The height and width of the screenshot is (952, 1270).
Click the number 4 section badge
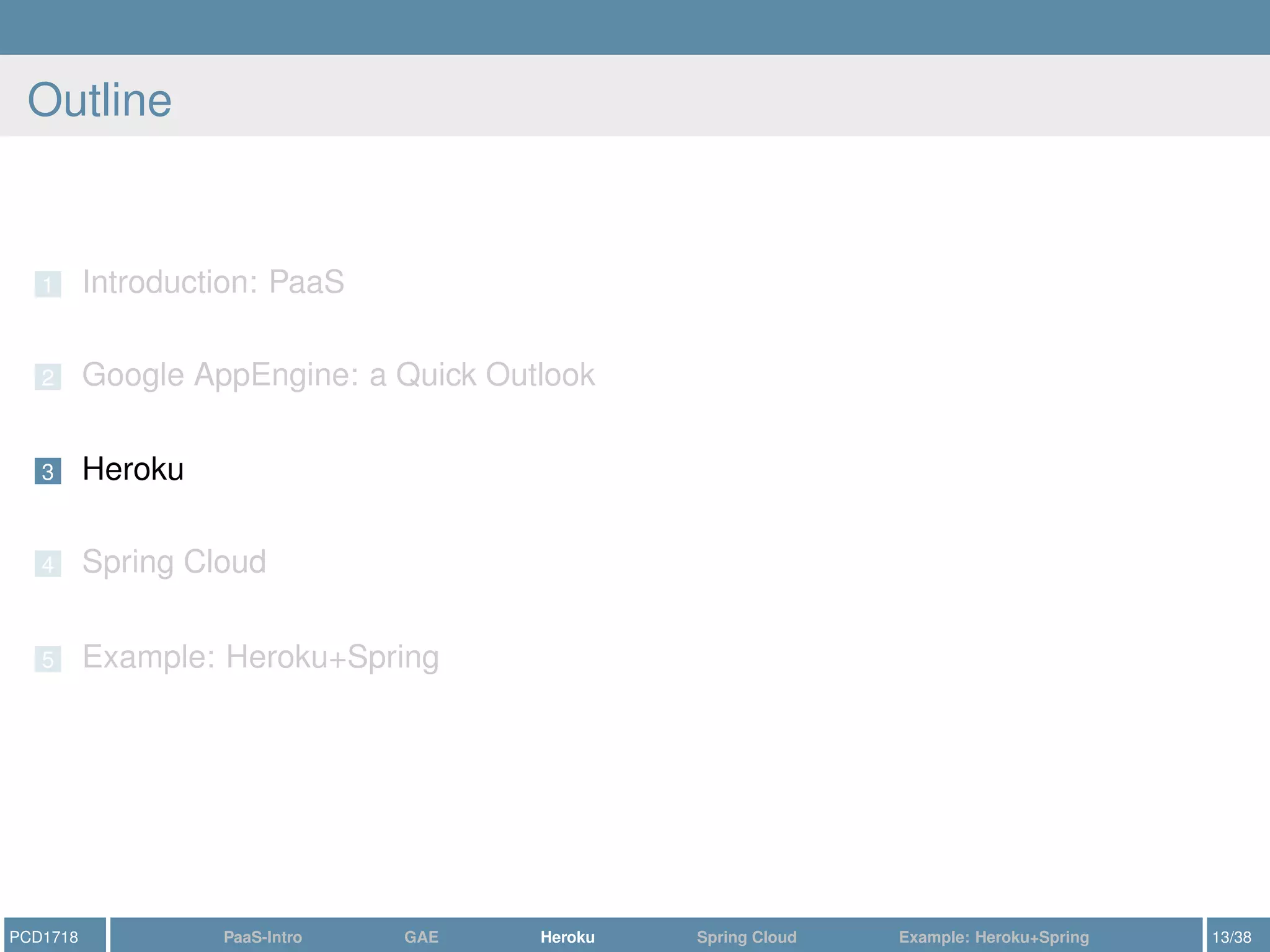48,564
